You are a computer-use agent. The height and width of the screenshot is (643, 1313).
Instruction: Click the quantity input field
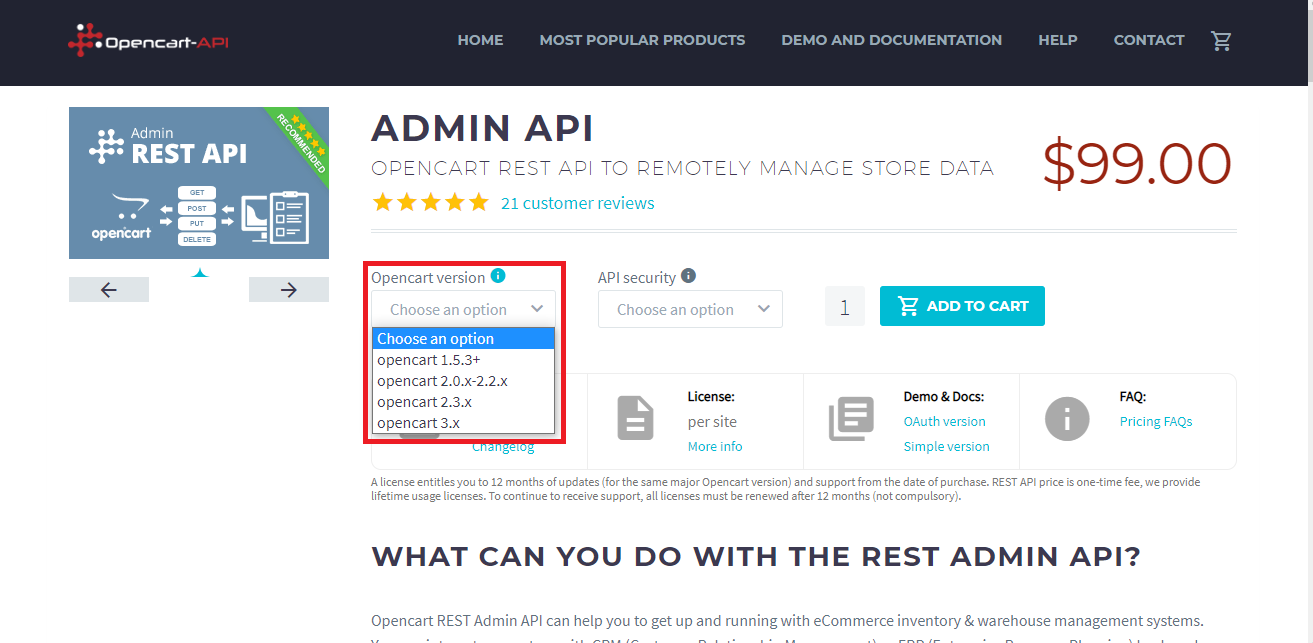pyautogui.click(x=845, y=307)
